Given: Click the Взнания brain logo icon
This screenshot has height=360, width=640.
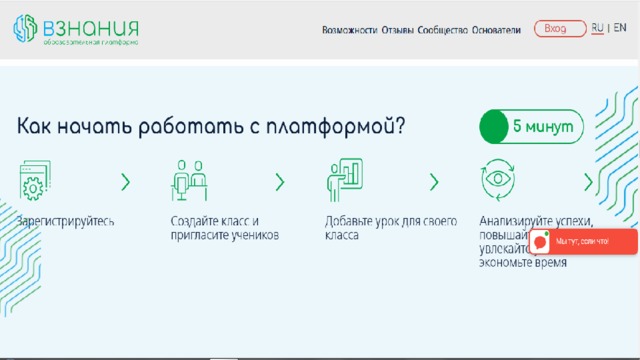Looking at the screenshot, I should pos(25,28).
